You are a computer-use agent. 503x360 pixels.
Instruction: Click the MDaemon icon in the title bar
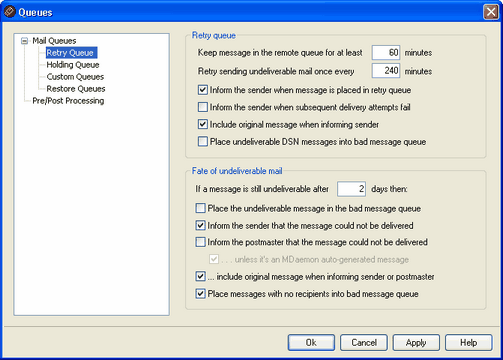pyautogui.click(x=10, y=12)
